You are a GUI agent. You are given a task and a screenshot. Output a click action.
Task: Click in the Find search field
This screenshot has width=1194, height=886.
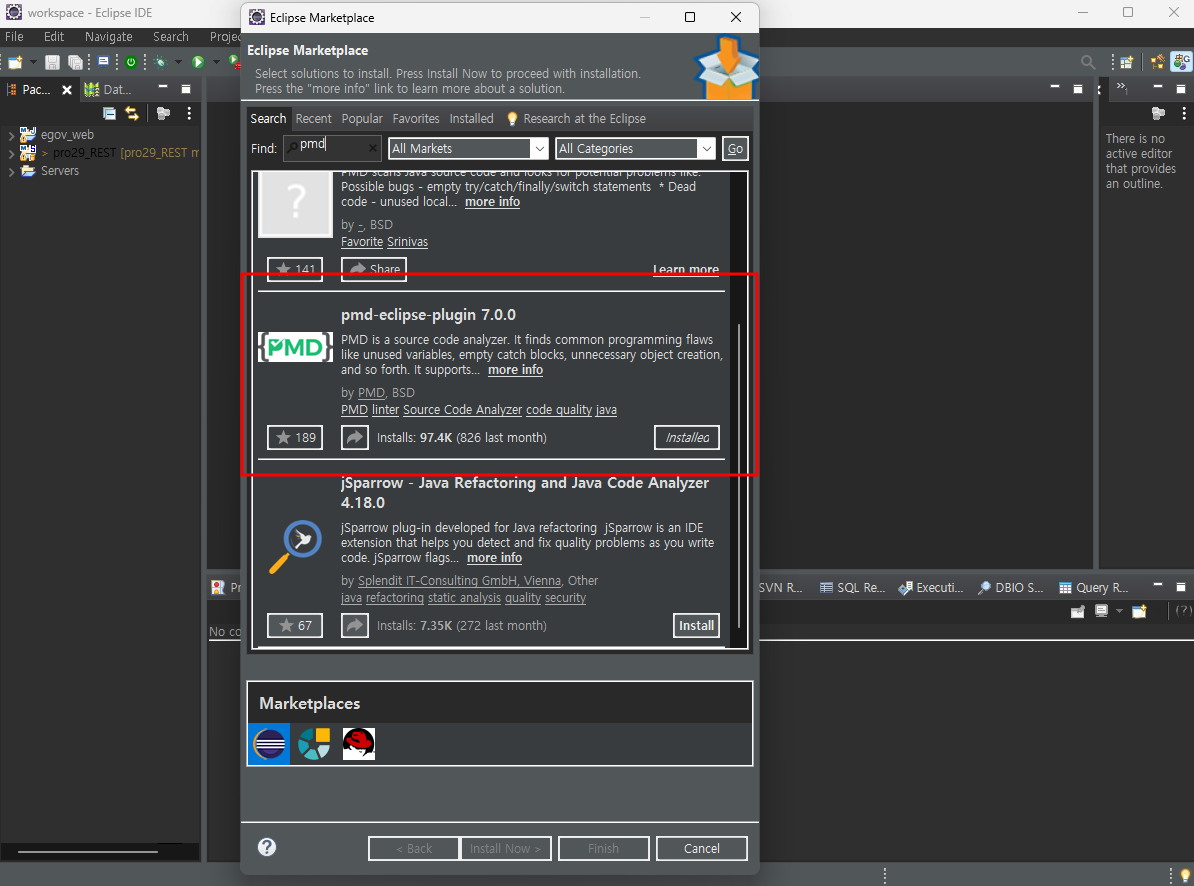click(332, 148)
